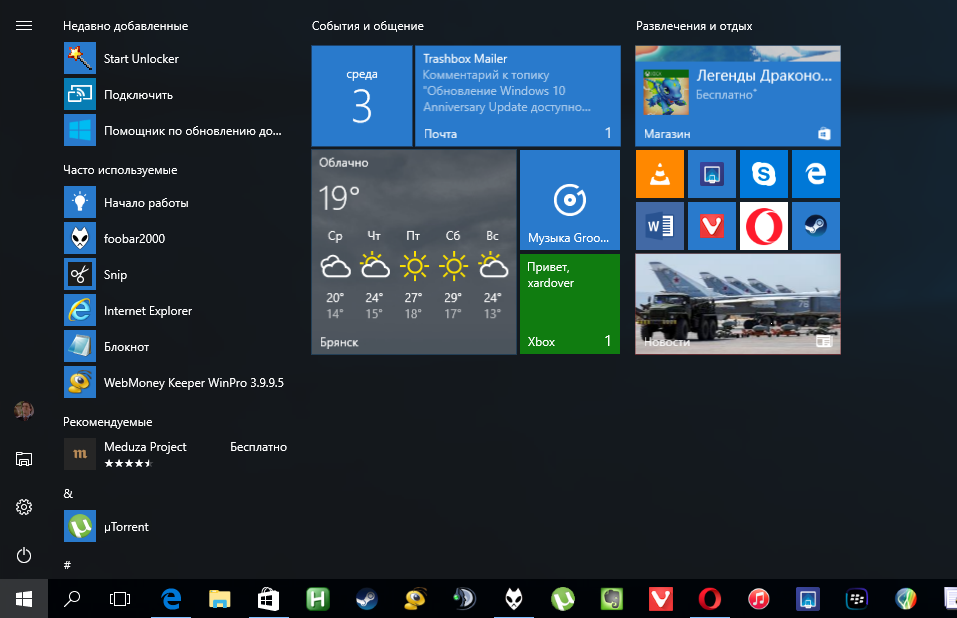Open WebMoney icon on the taskbar

coord(416,599)
